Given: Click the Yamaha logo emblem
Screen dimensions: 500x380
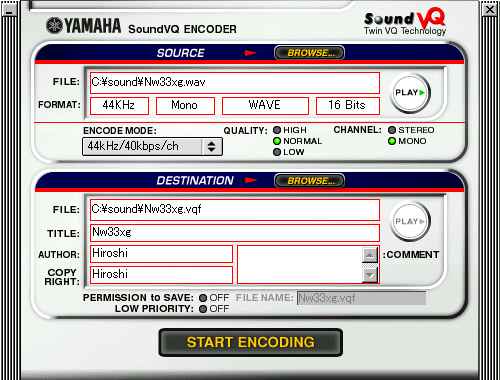Looking at the screenshot, I should coord(54,25).
